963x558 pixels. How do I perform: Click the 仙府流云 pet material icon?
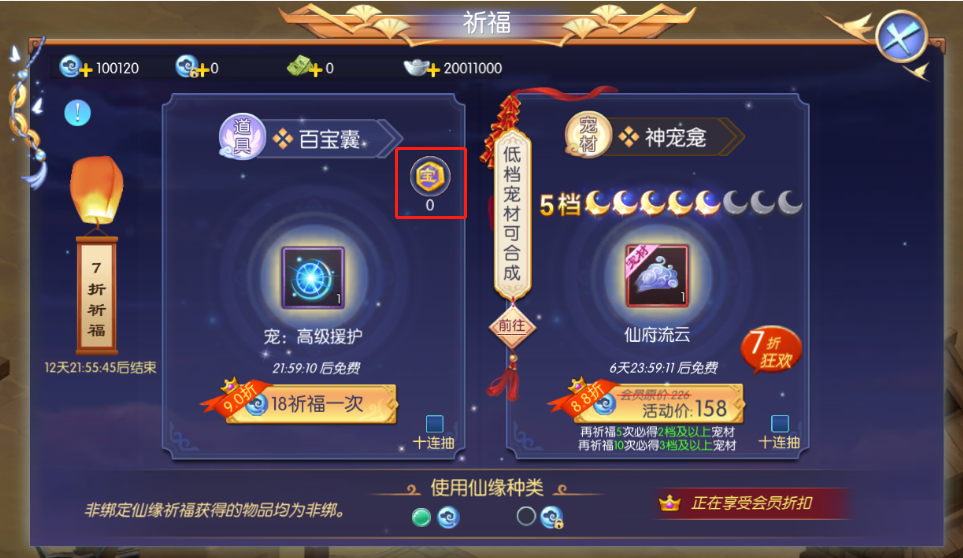point(657,276)
